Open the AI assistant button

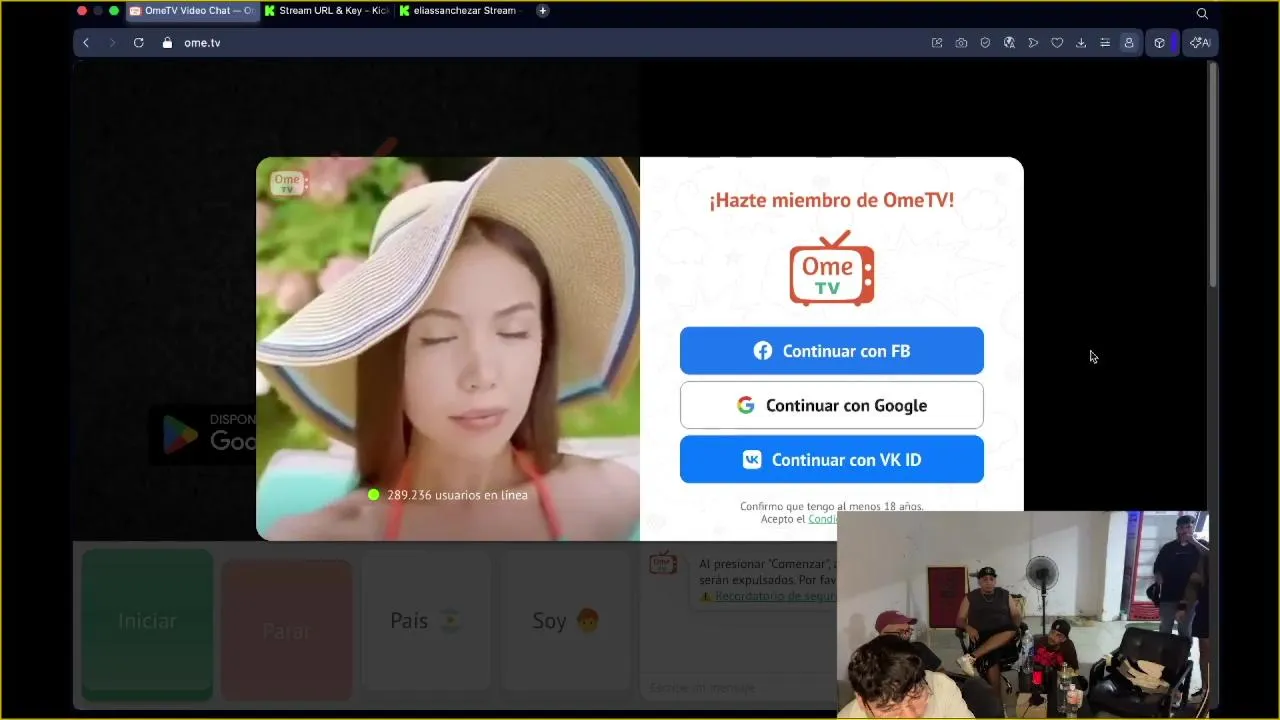(x=1200, y=43)
